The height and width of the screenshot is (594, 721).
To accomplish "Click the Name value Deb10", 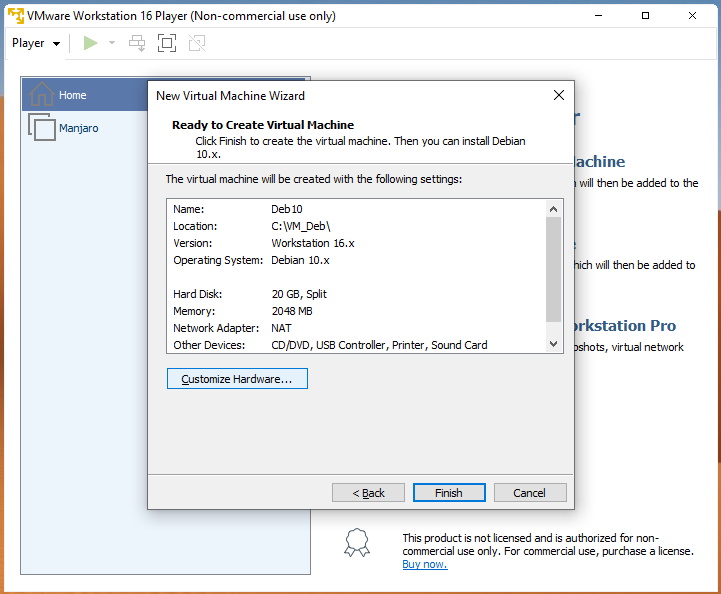I will click(x=287, y=209).
